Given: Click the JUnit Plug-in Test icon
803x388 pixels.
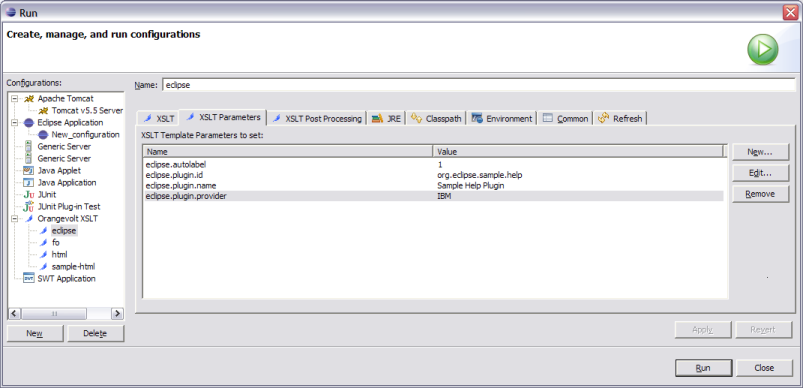Looking at the screenshot, I should click(29, 207).
